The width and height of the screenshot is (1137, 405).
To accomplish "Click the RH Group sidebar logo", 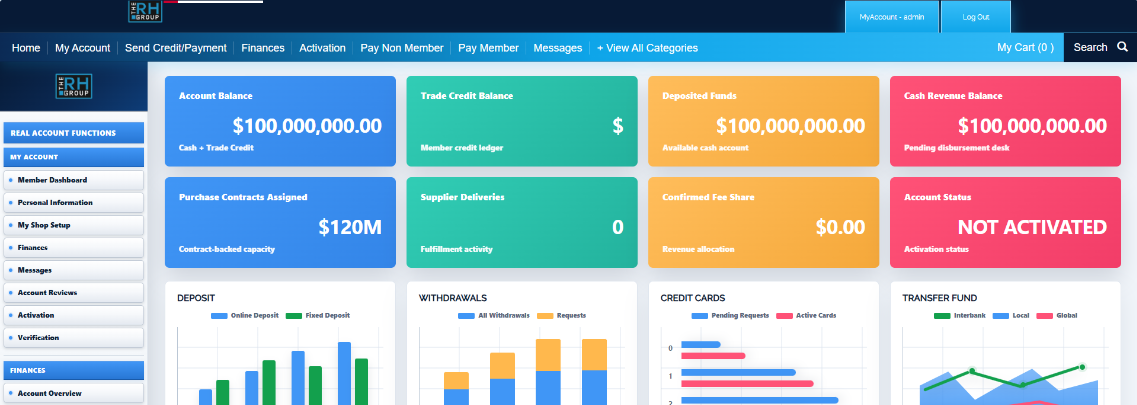I will pos(74,86).
